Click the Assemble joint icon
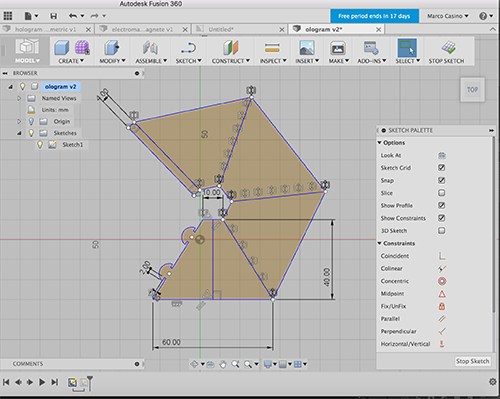 pos(150,48)
